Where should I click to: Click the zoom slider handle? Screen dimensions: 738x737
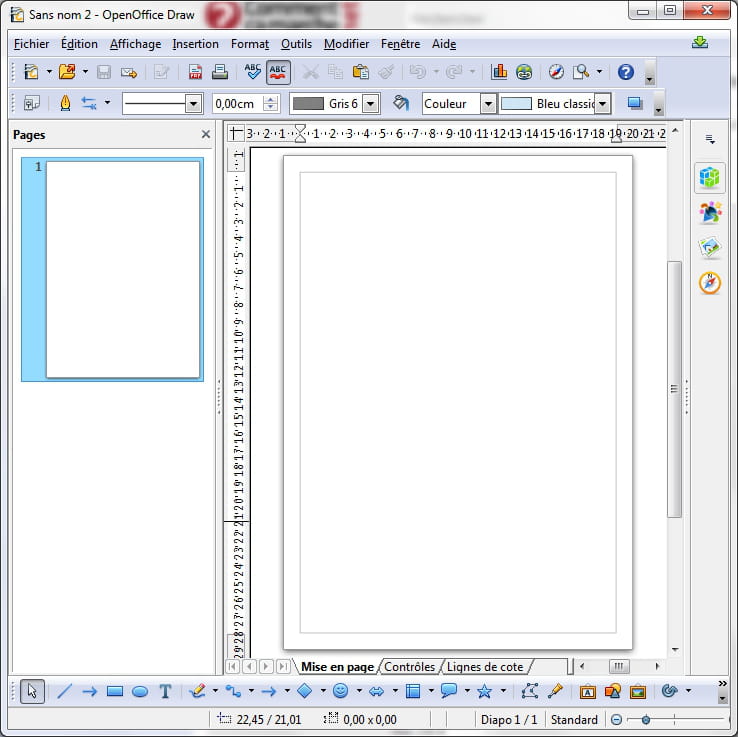pos(646,720)
